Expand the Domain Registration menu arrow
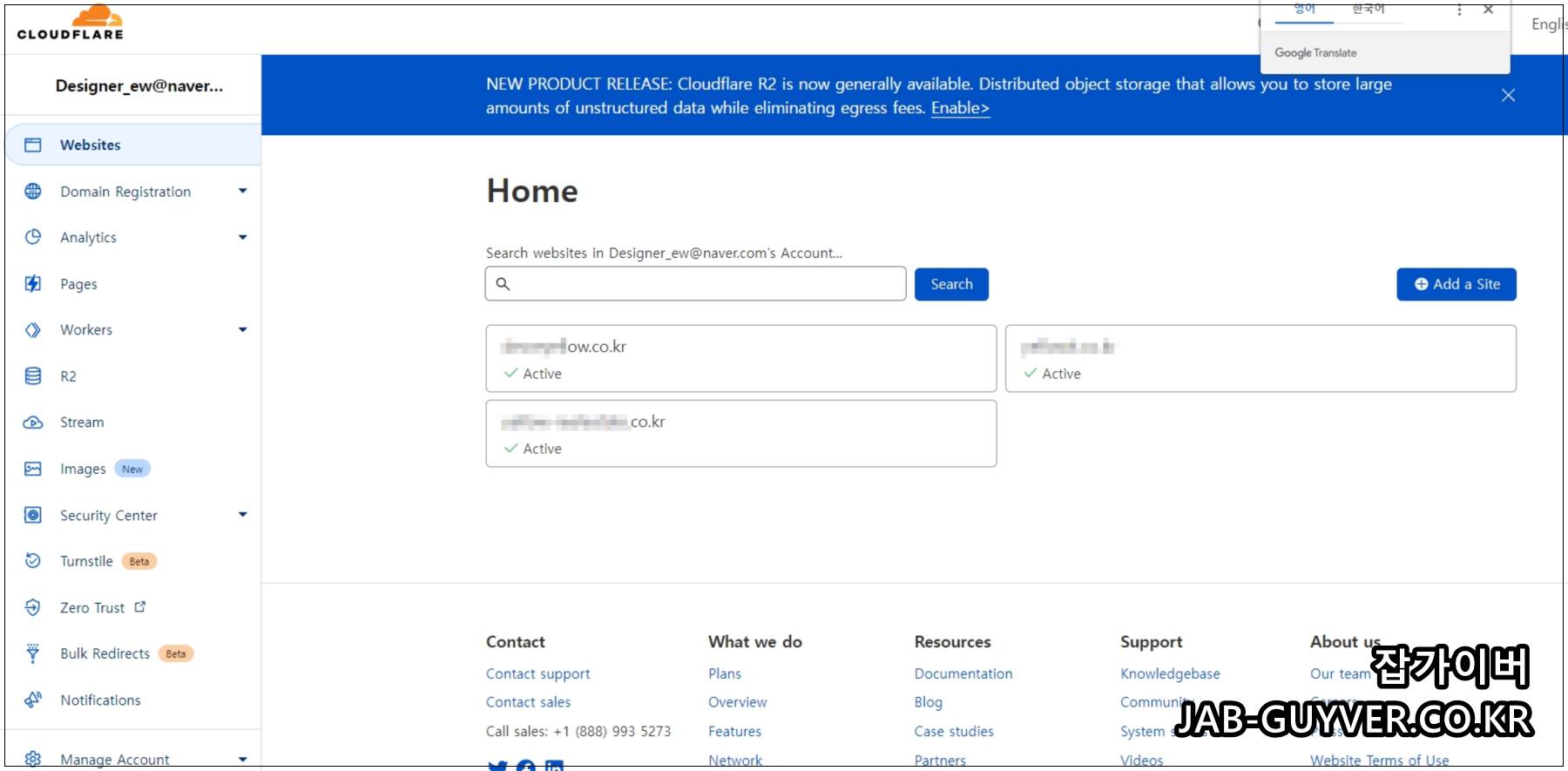The image size is (1568, 771). tap(243, 191)
